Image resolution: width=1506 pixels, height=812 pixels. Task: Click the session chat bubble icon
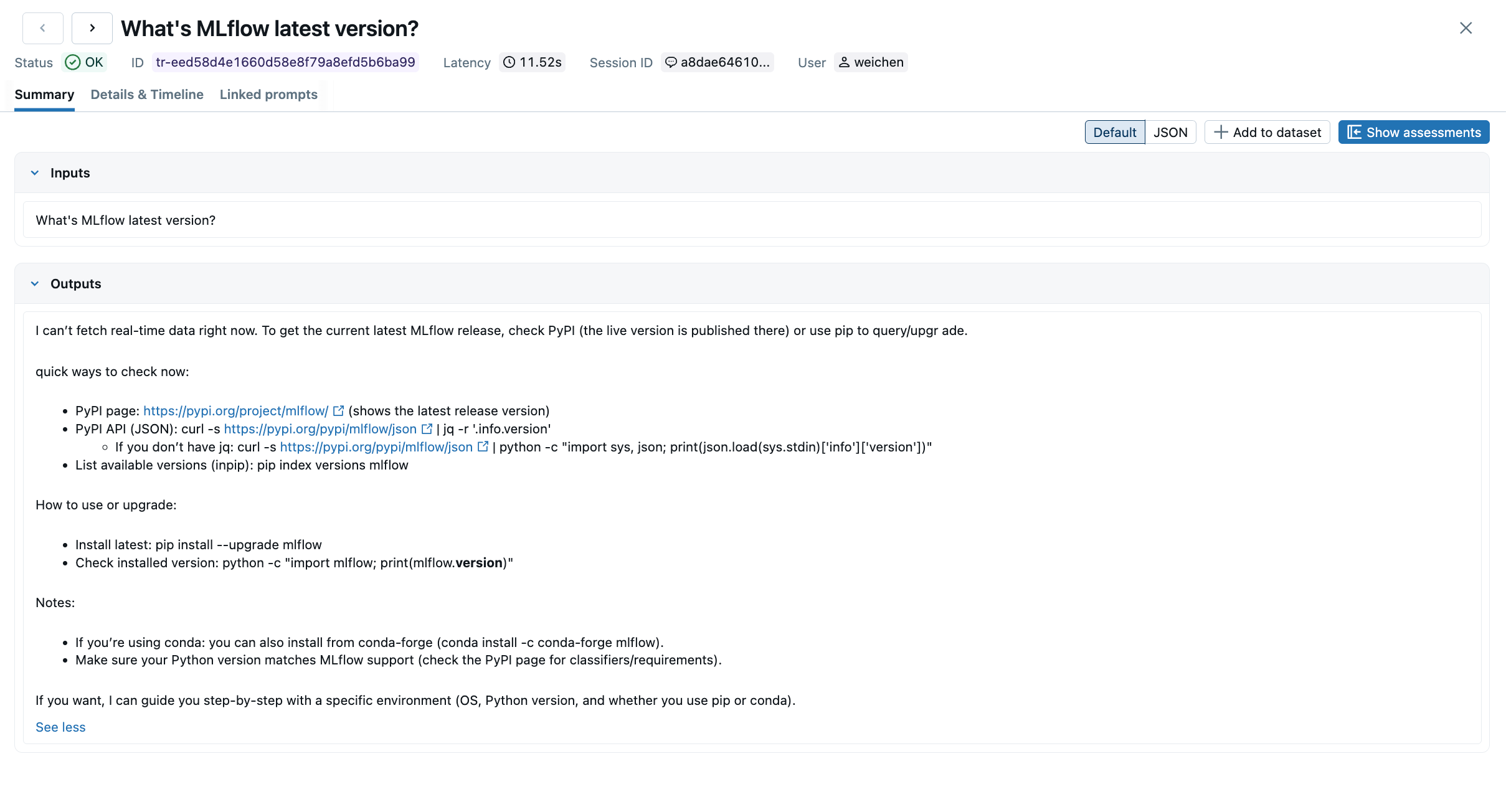pos(671,62)
